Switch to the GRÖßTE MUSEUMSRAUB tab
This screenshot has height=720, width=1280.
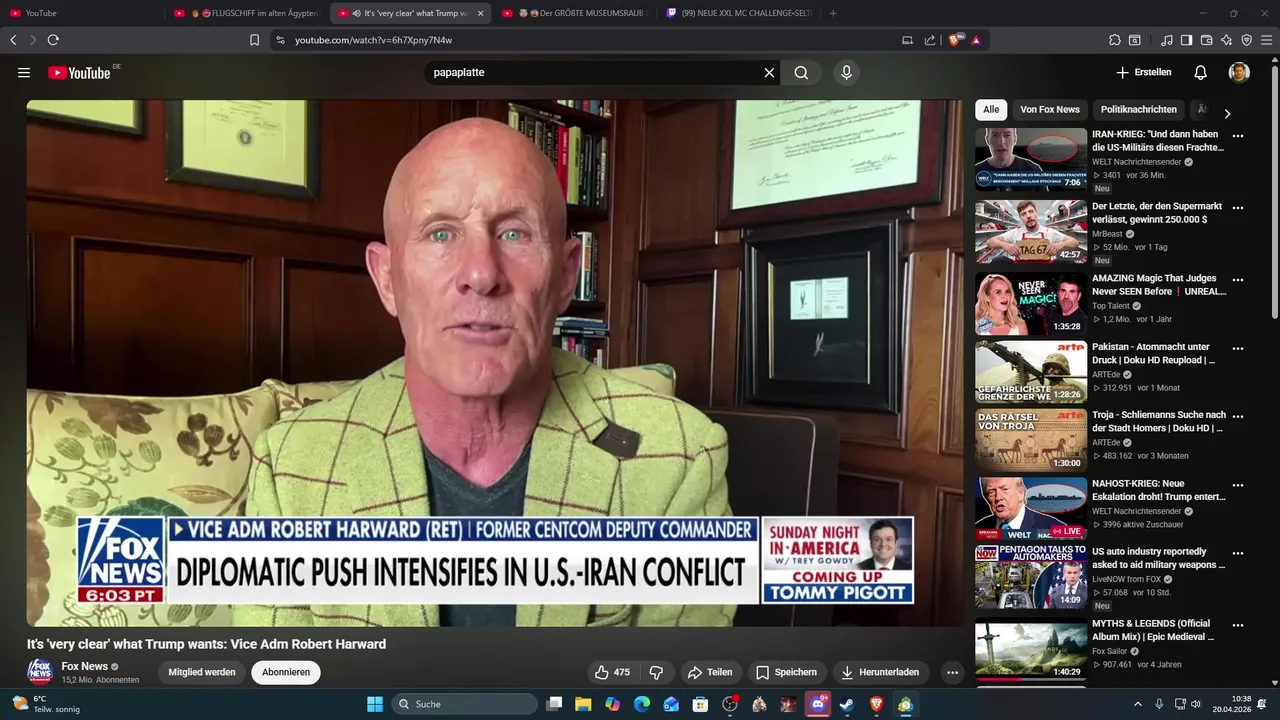(574, 13)
